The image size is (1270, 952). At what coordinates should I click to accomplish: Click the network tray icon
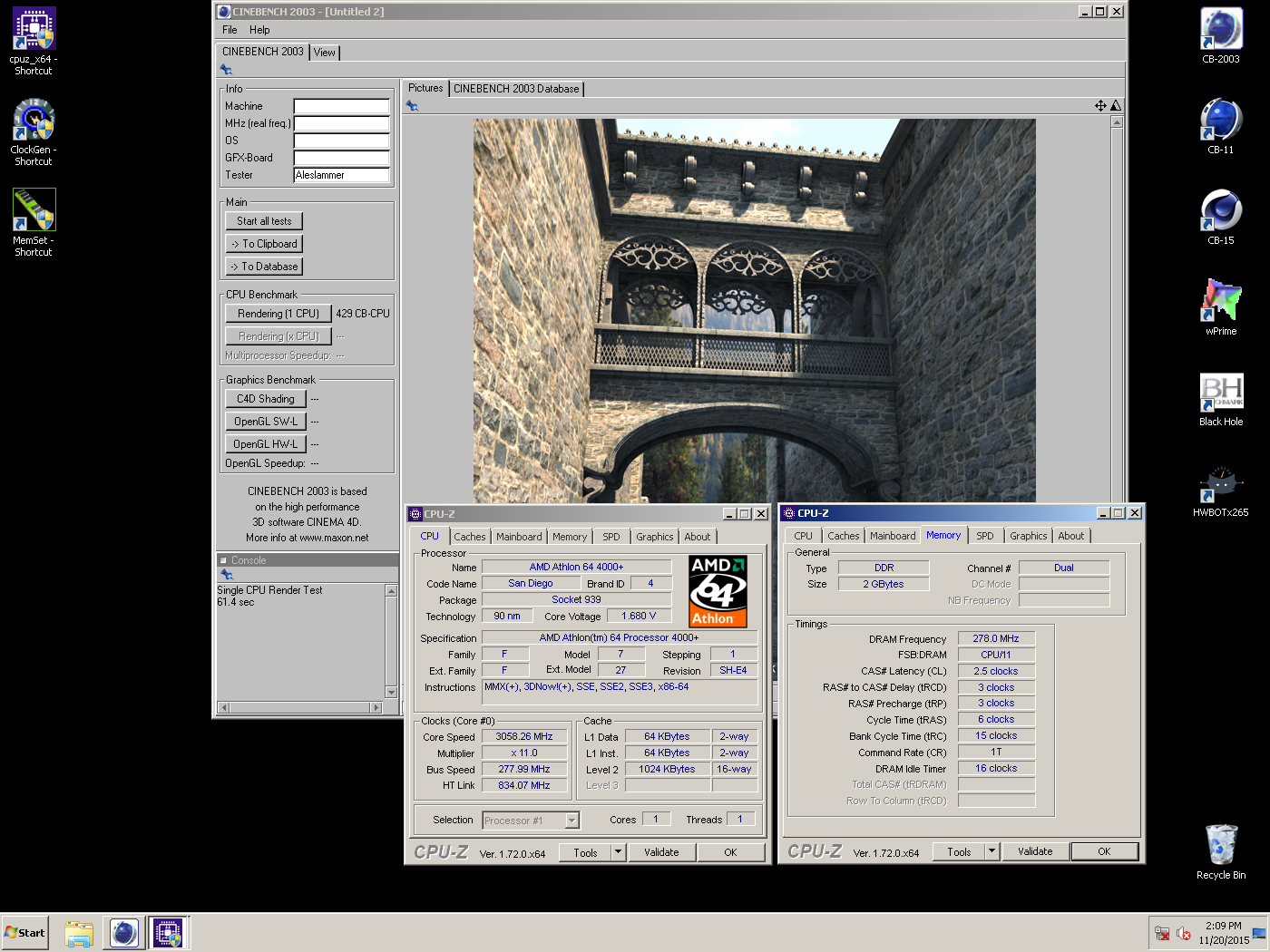coord(1162,933)
